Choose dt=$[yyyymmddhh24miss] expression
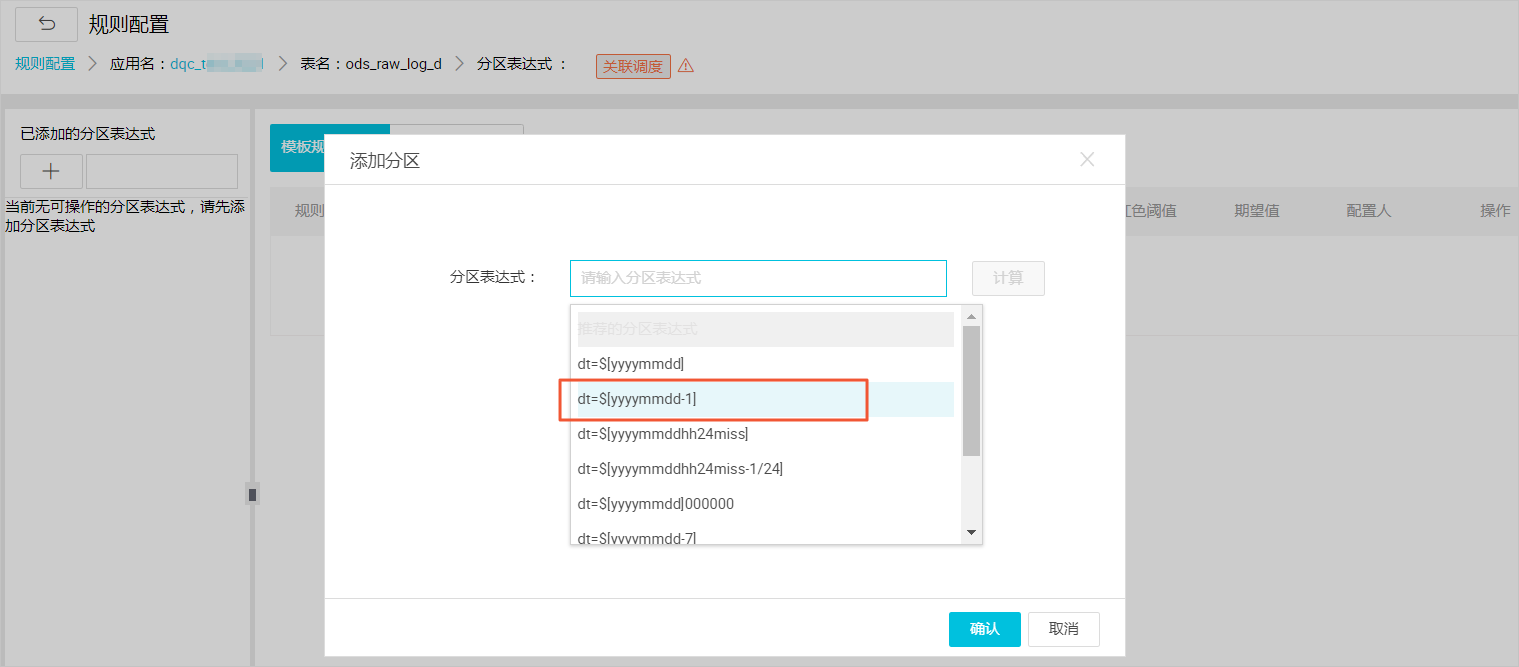Image resolution: width=1519 pixels, height=667 pixels. pyautogui.click(x=765, y=434)
